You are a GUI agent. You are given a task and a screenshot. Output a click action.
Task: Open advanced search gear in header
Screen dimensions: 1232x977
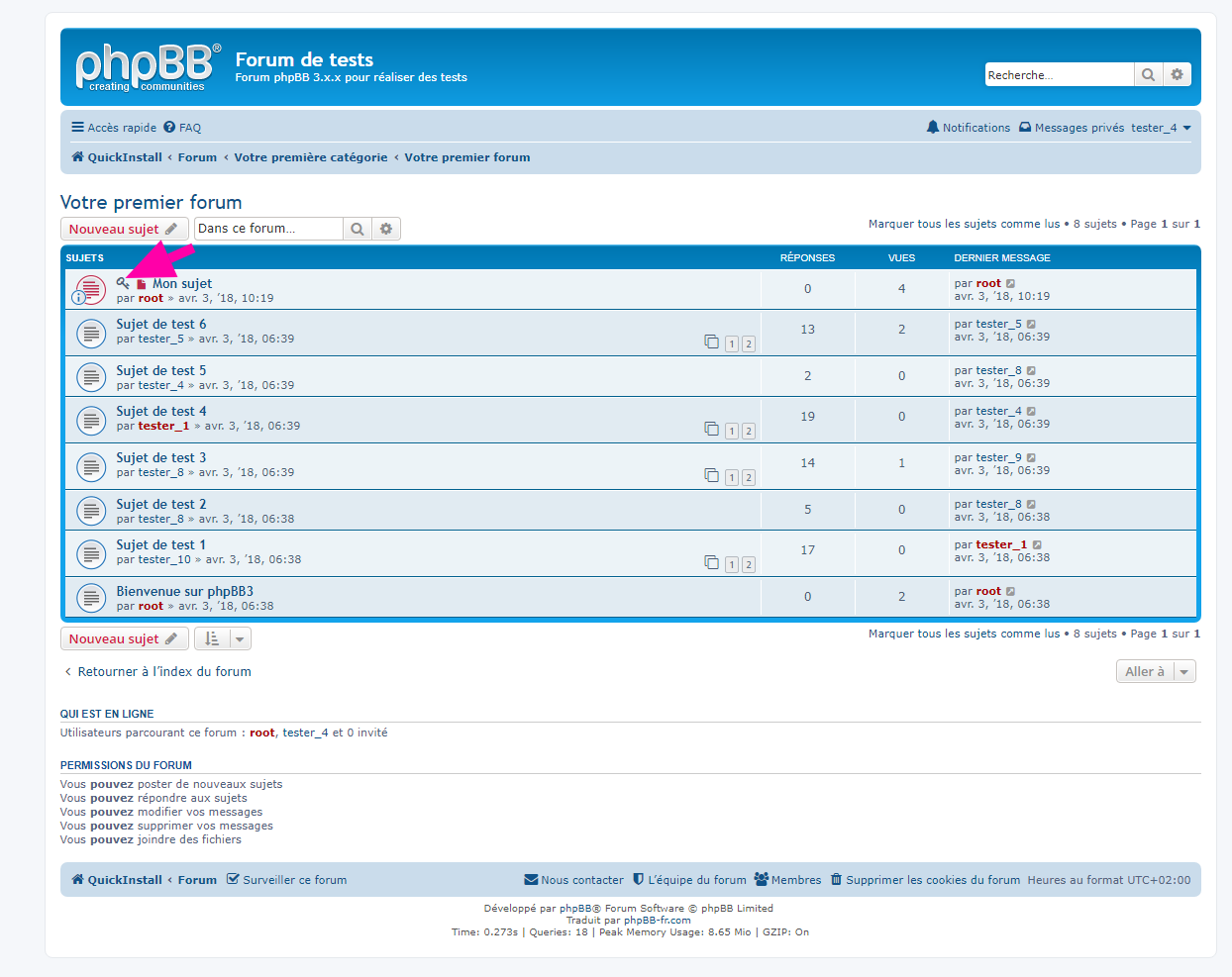pyautogui.click(x=1177, y=75)
